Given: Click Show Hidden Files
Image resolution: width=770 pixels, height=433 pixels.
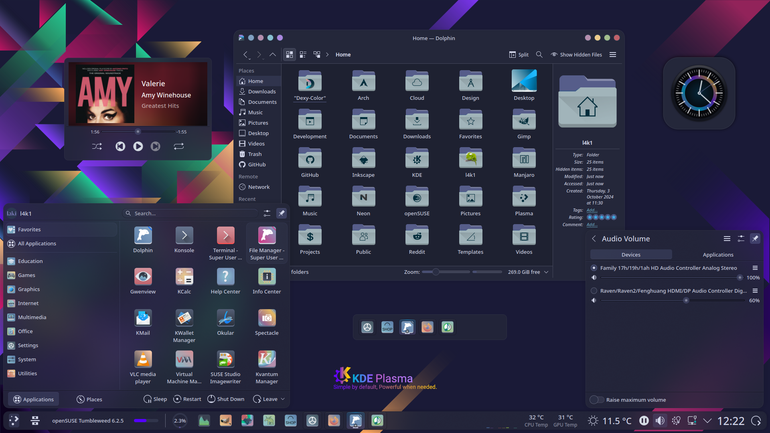Looking at the screenshot, I should coord(576,54).
